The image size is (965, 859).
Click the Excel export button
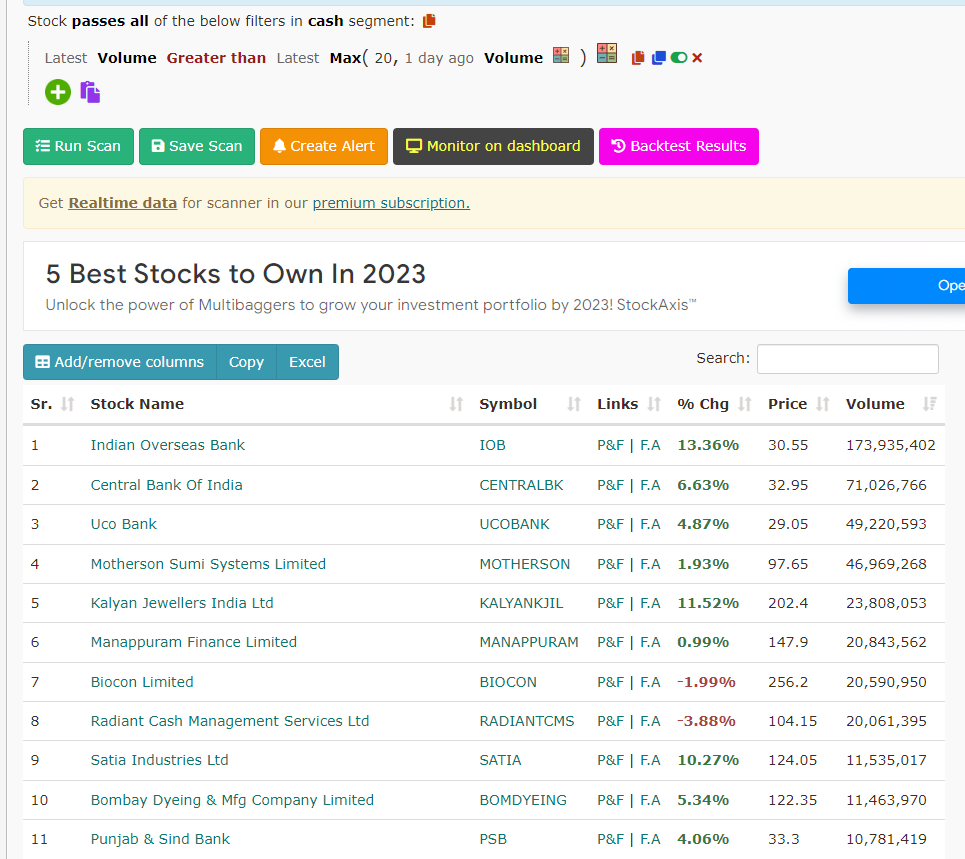tap(307, 362)
